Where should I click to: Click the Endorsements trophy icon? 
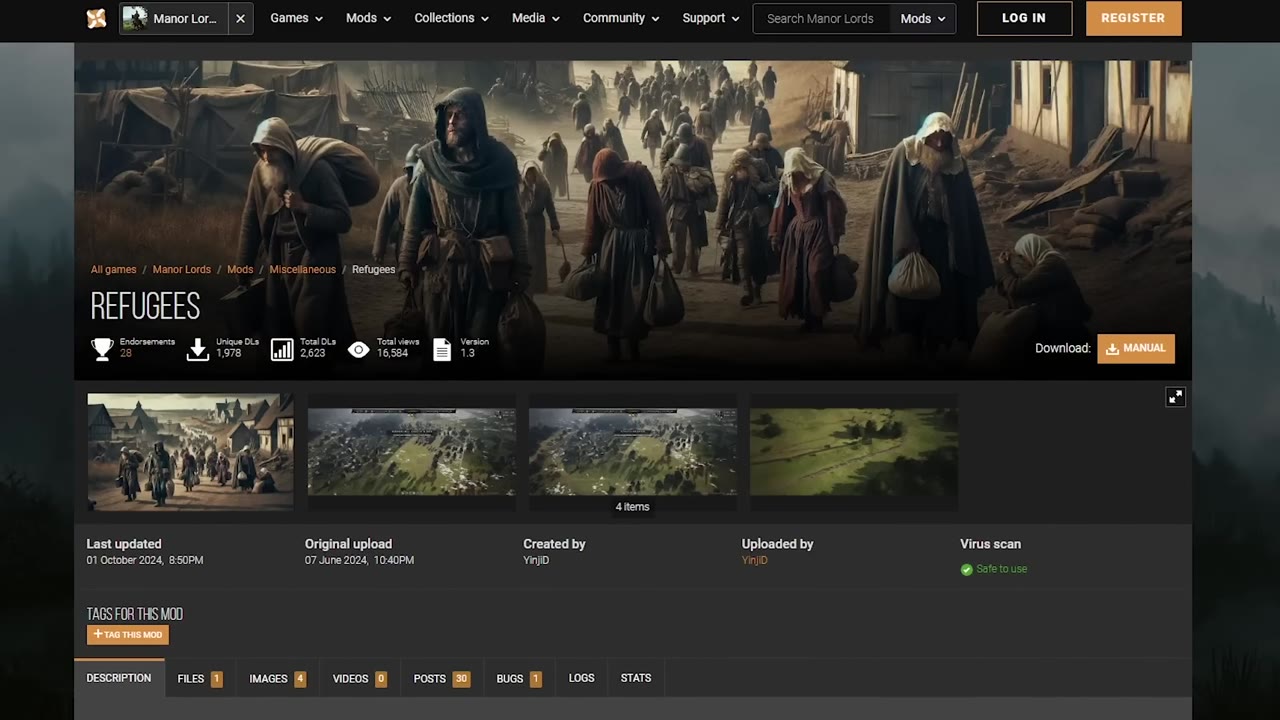[x=102, y=349]
